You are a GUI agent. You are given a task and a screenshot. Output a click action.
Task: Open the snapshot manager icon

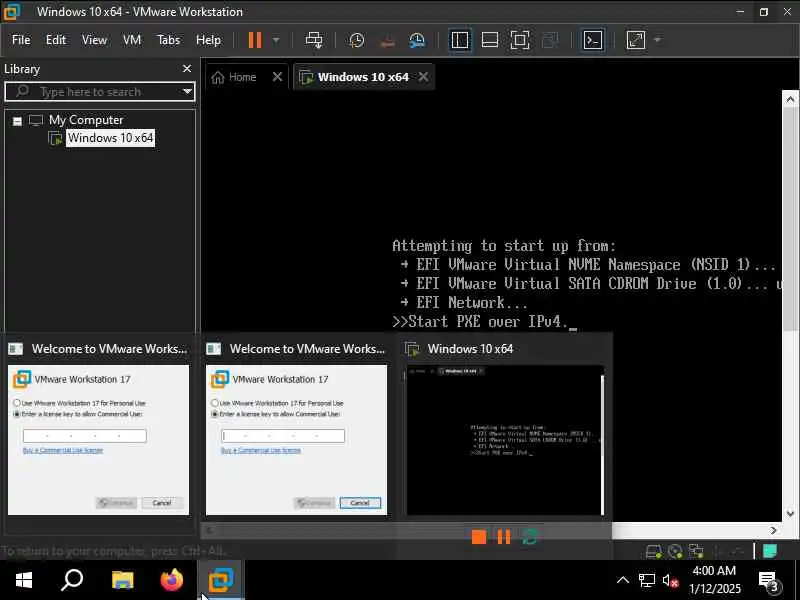(x=417, y=40)
